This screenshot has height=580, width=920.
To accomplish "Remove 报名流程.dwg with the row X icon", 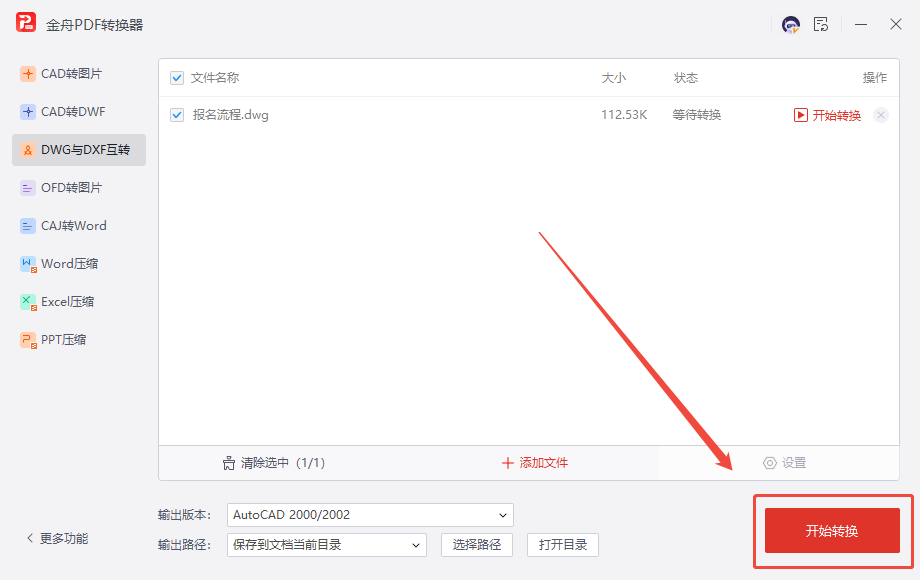I will point(881,115).
